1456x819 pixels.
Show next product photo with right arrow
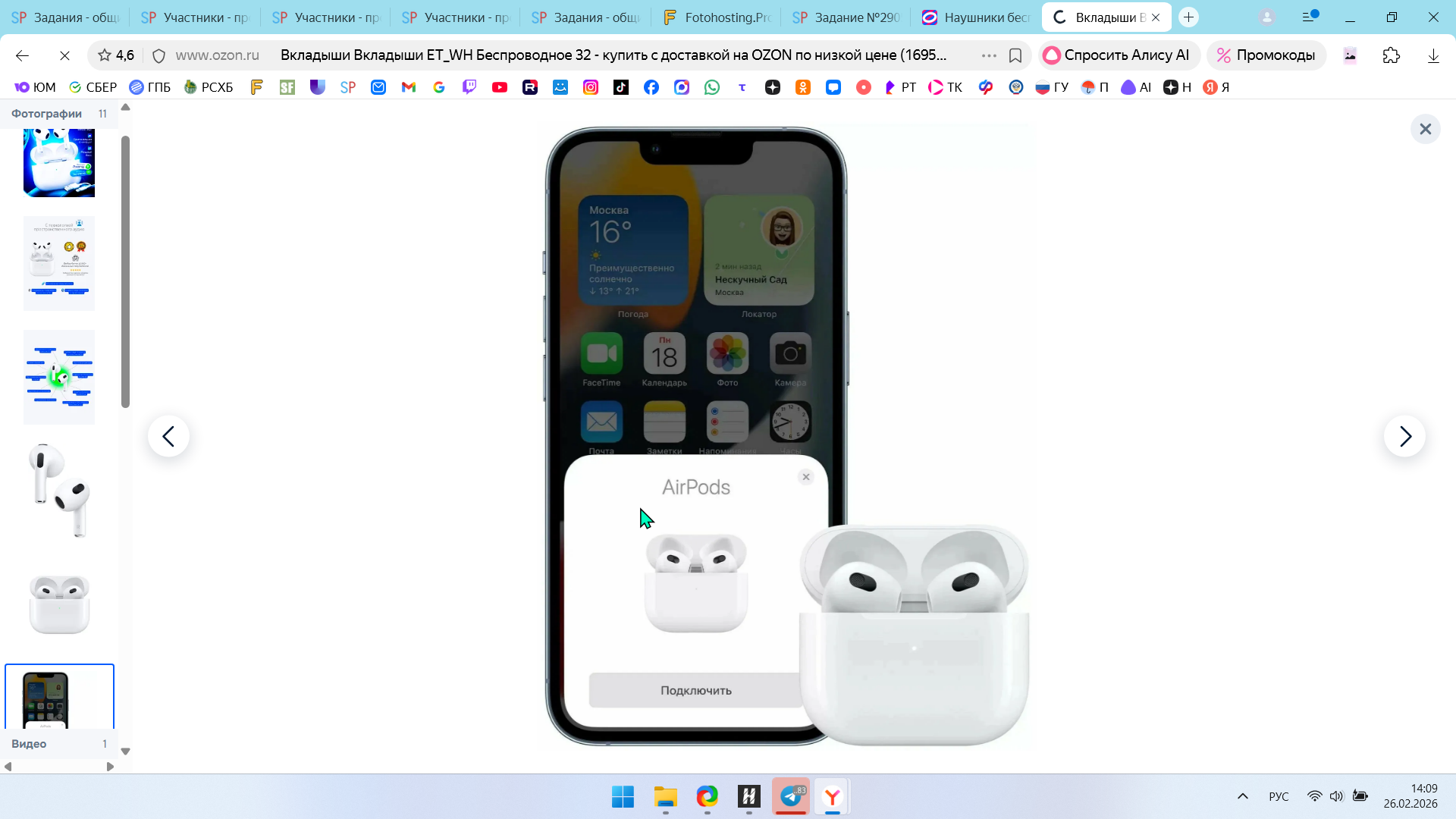click(x=1404, y=436)
